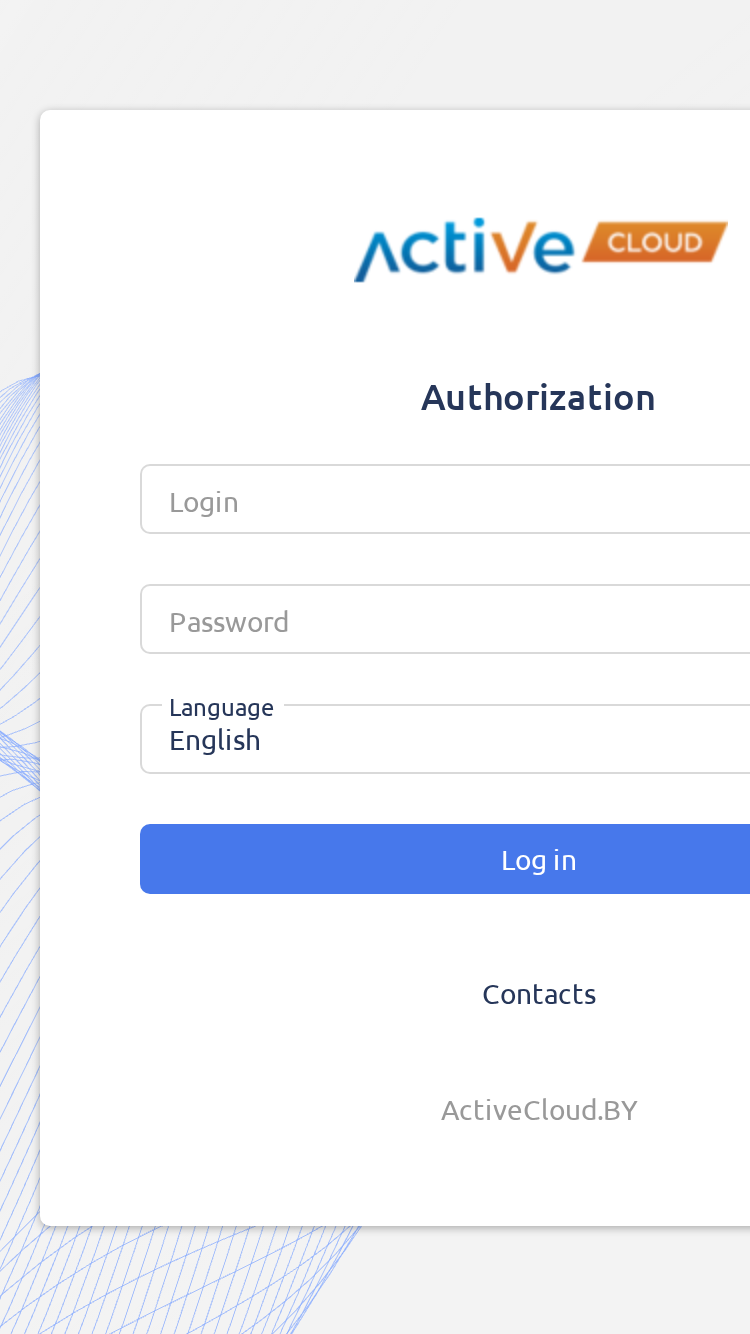Click the gray page area above card
Image resolution: width=750 pixels, height=1334 pixels.
click(x=375, y=55)
